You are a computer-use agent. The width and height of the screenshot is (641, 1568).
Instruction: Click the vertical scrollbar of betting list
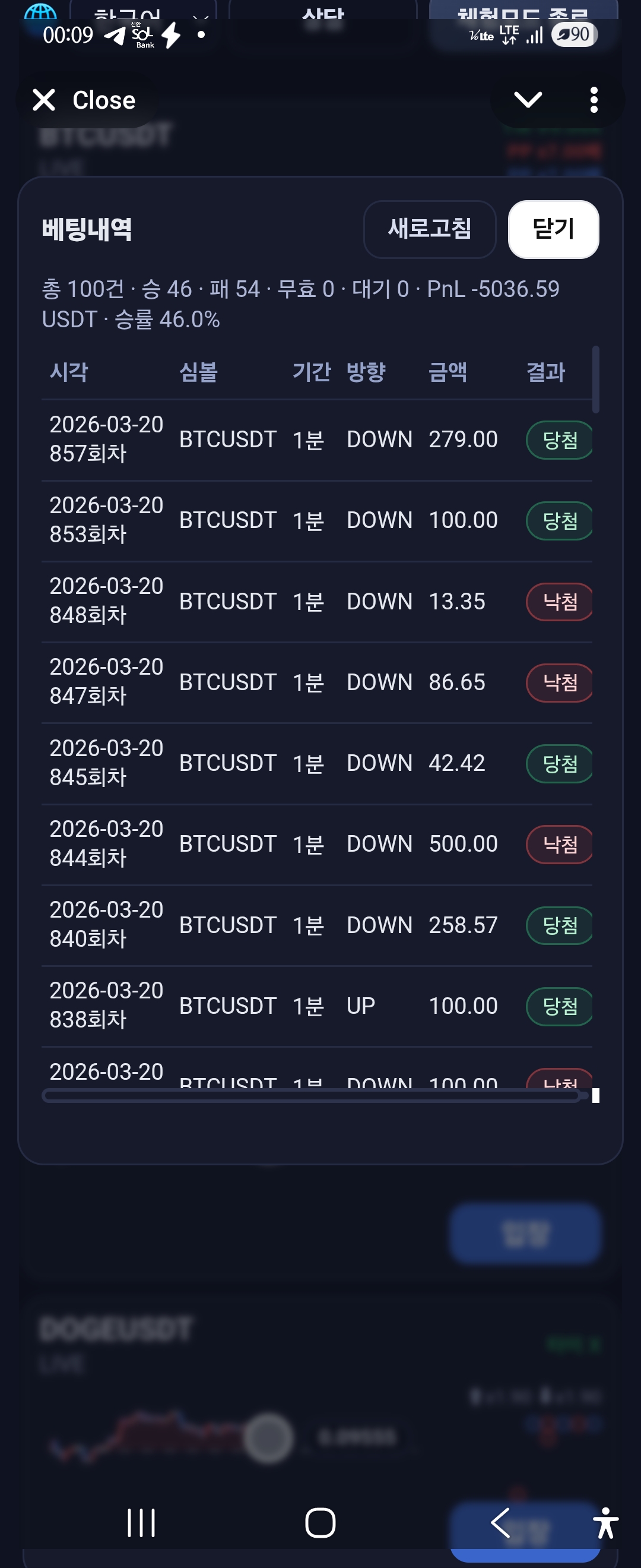click(595, 380)
